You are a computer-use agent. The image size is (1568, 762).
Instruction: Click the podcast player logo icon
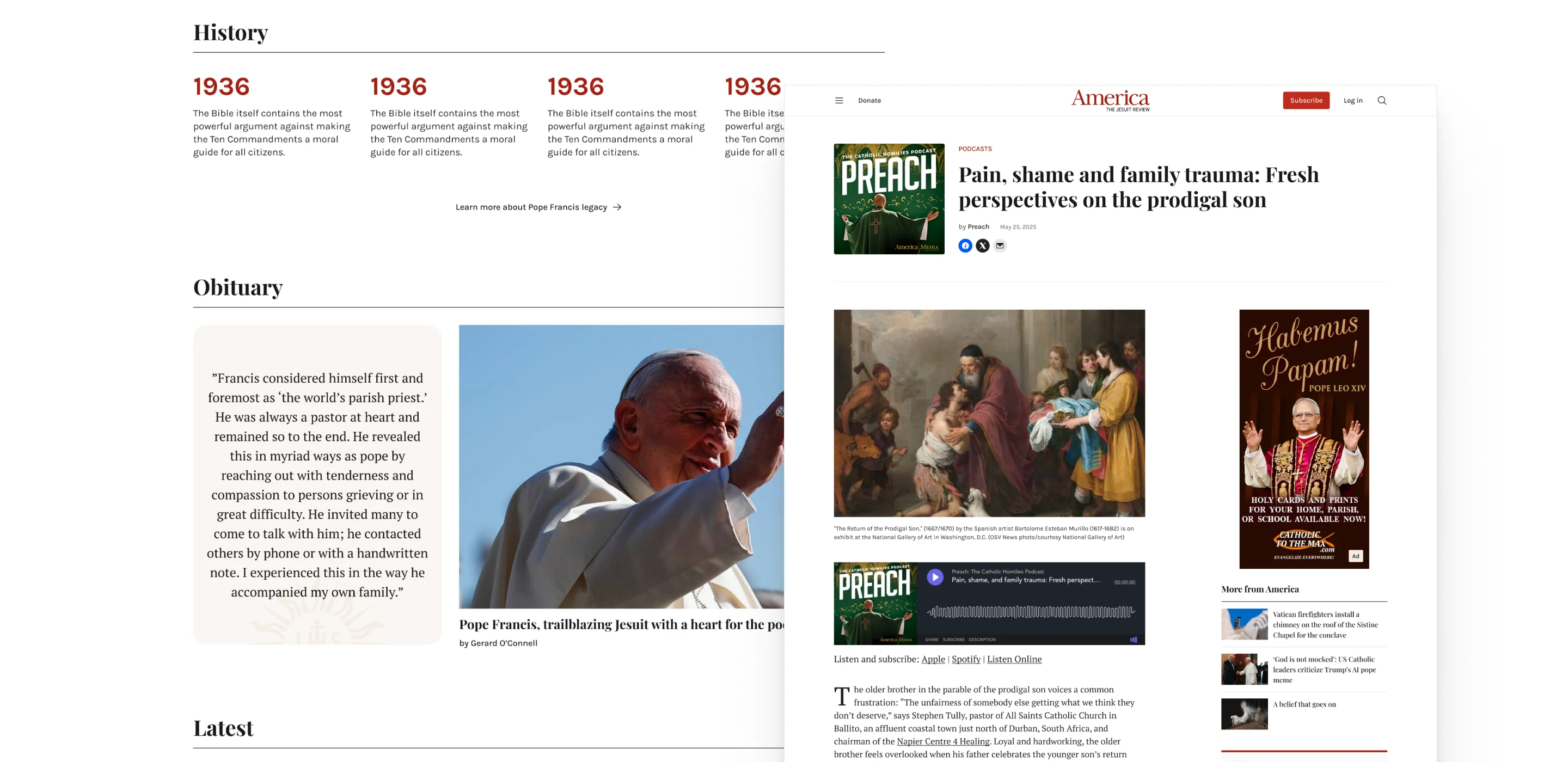pos(1134,640)
